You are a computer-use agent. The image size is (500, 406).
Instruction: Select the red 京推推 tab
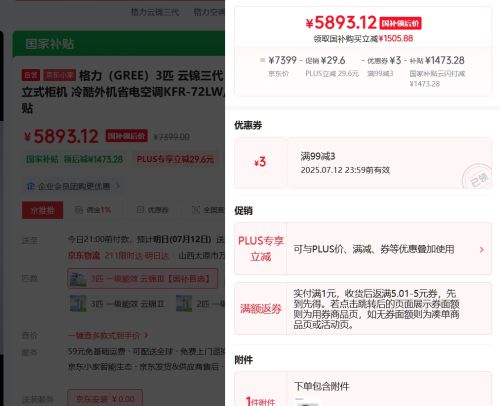42,210
